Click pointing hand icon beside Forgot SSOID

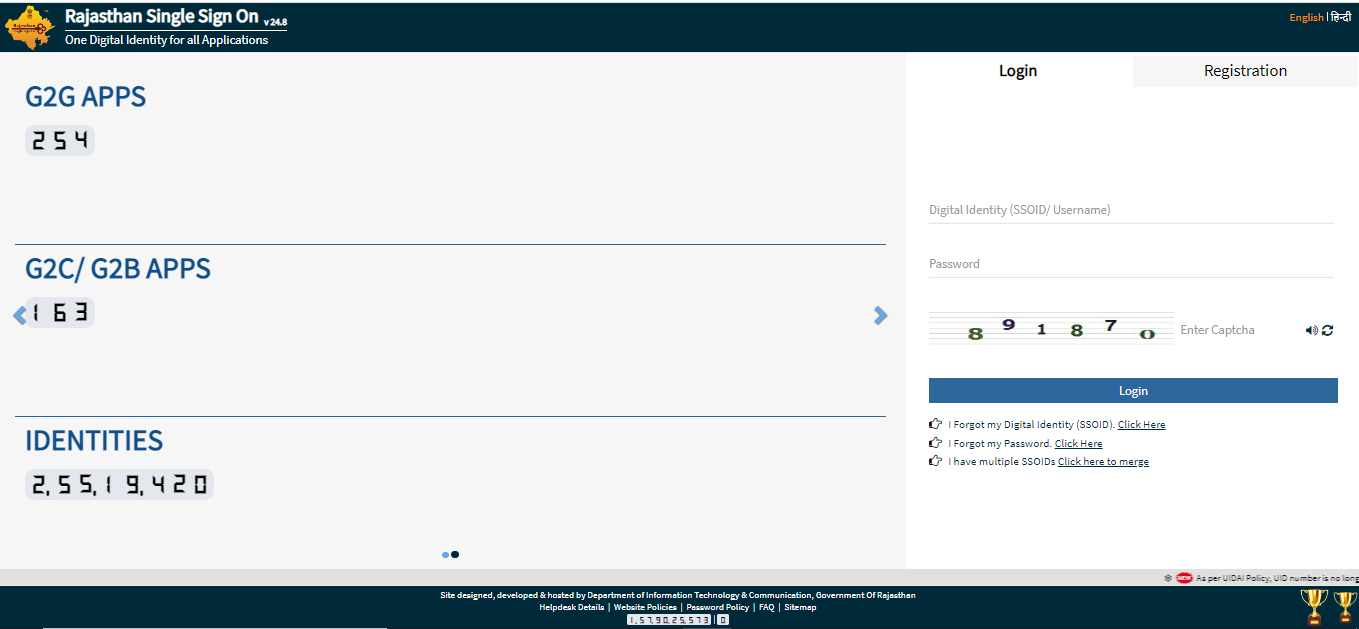(935, 424)
